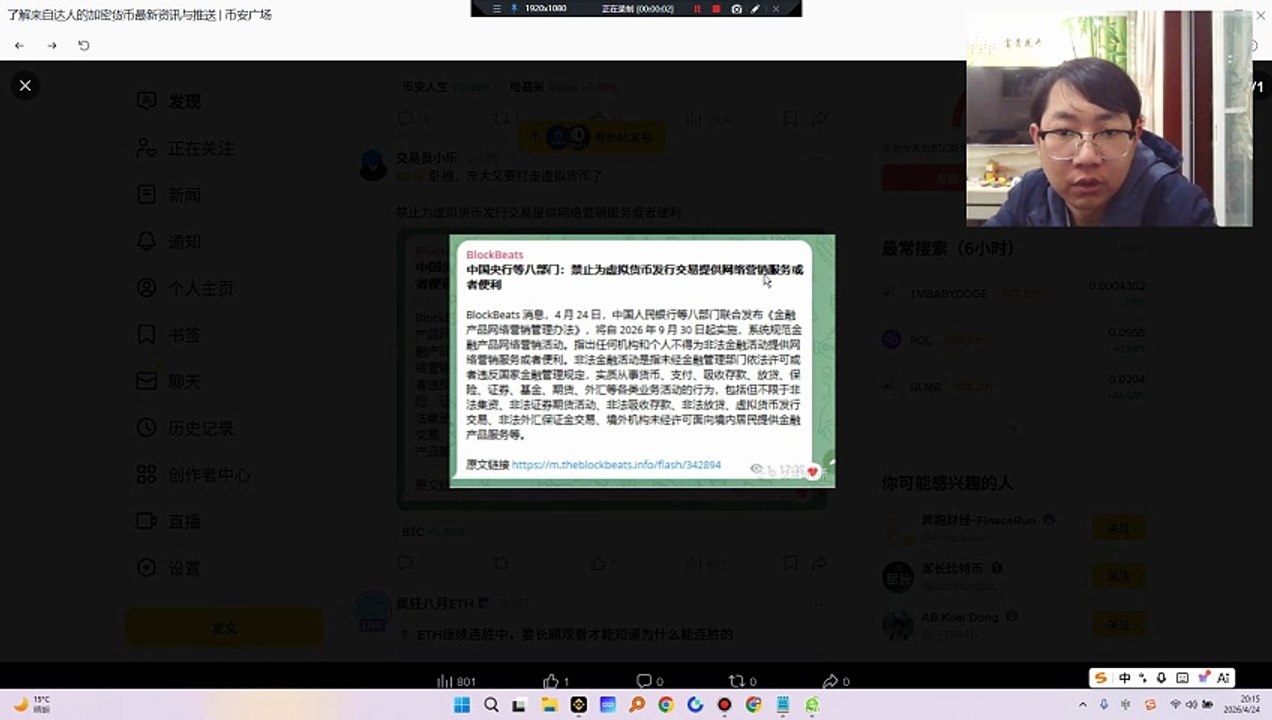1272x720 pixels.
Task: Click the IME bar microphone icon
Action: pyautogui.click(x=1163, y=678)
